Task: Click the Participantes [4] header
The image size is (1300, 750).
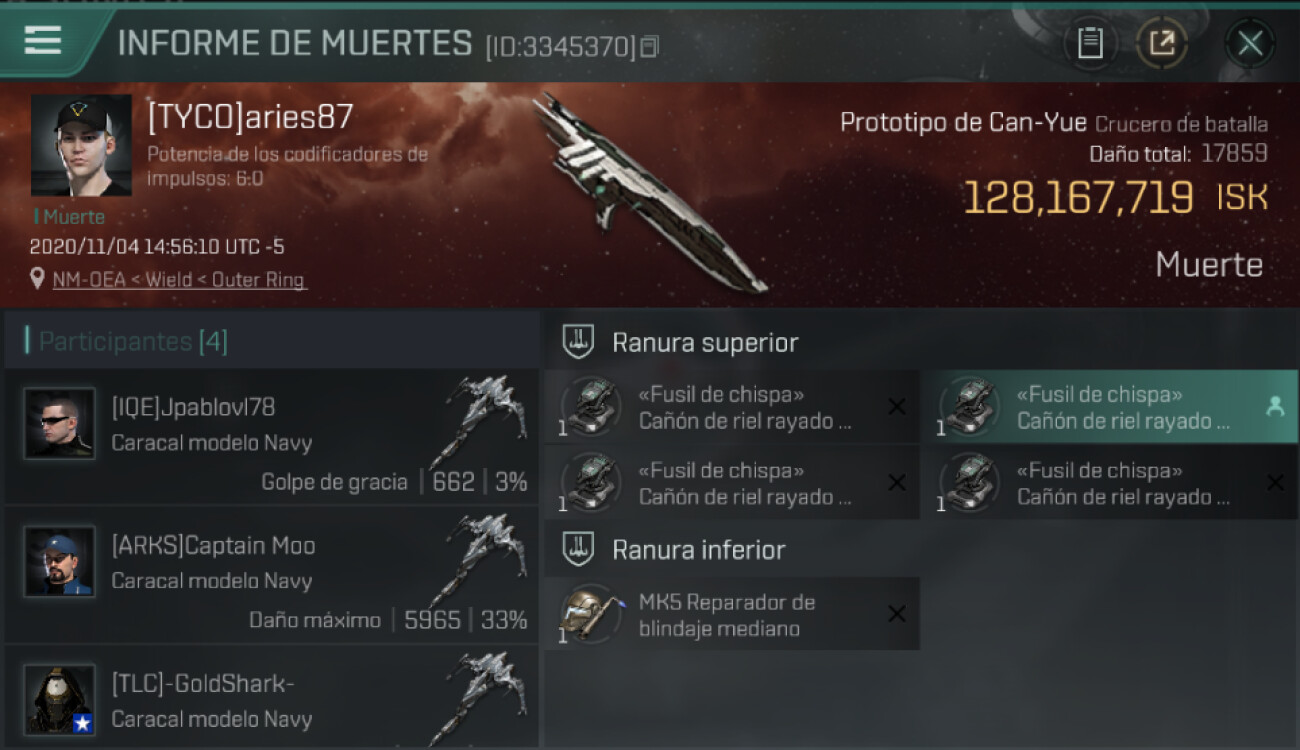Action: [133, 342]
